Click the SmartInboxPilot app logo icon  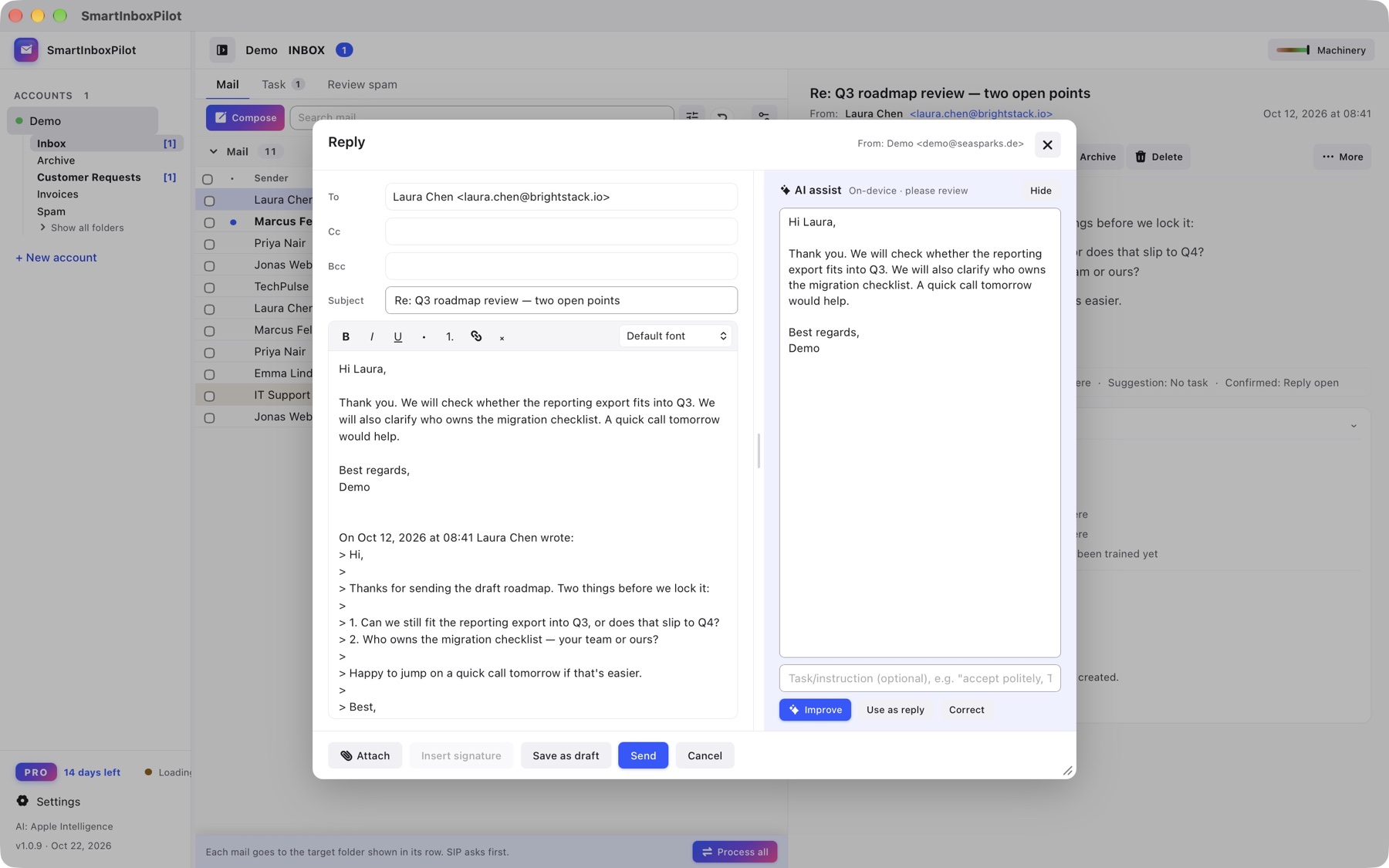pos(26,50)
